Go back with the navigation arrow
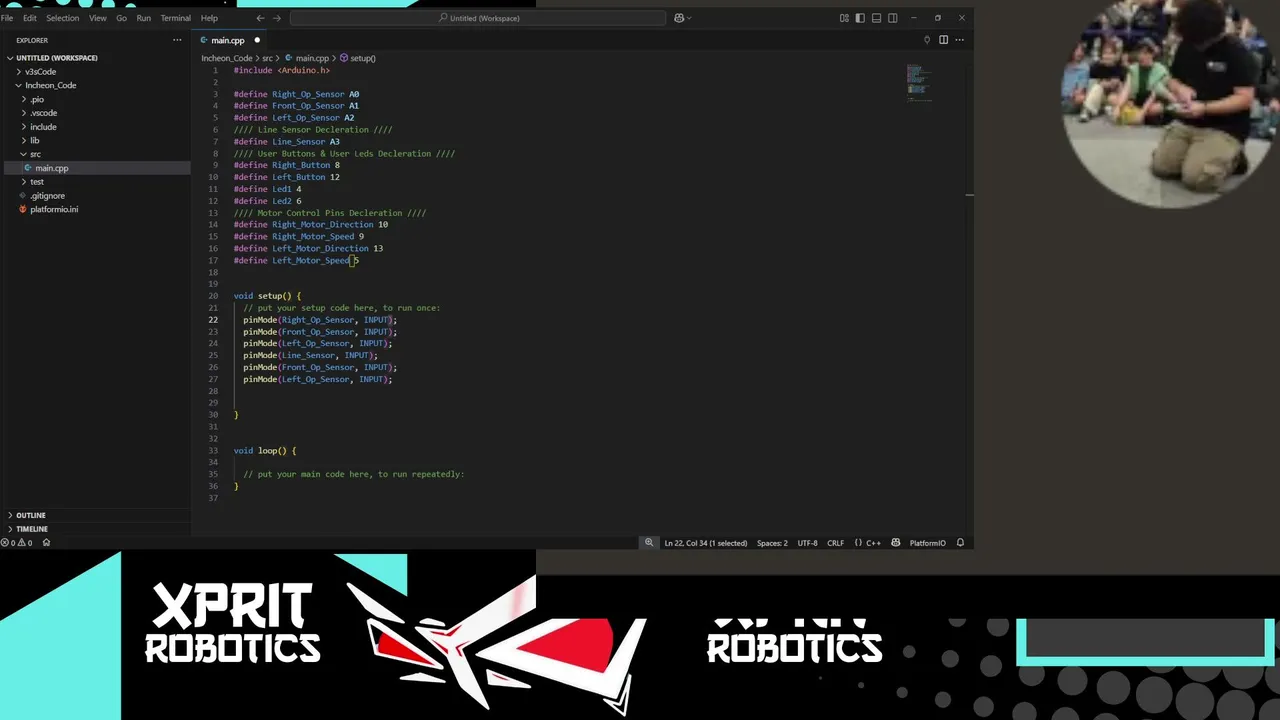The width and height of the screenshot is (1280, 720). click(260, 18)
